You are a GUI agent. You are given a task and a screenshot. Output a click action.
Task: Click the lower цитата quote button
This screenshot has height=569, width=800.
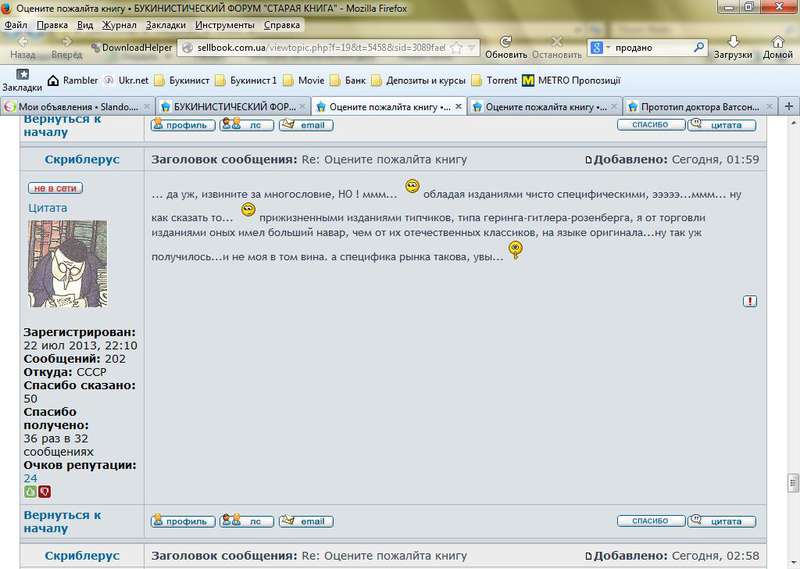[721, 521]
